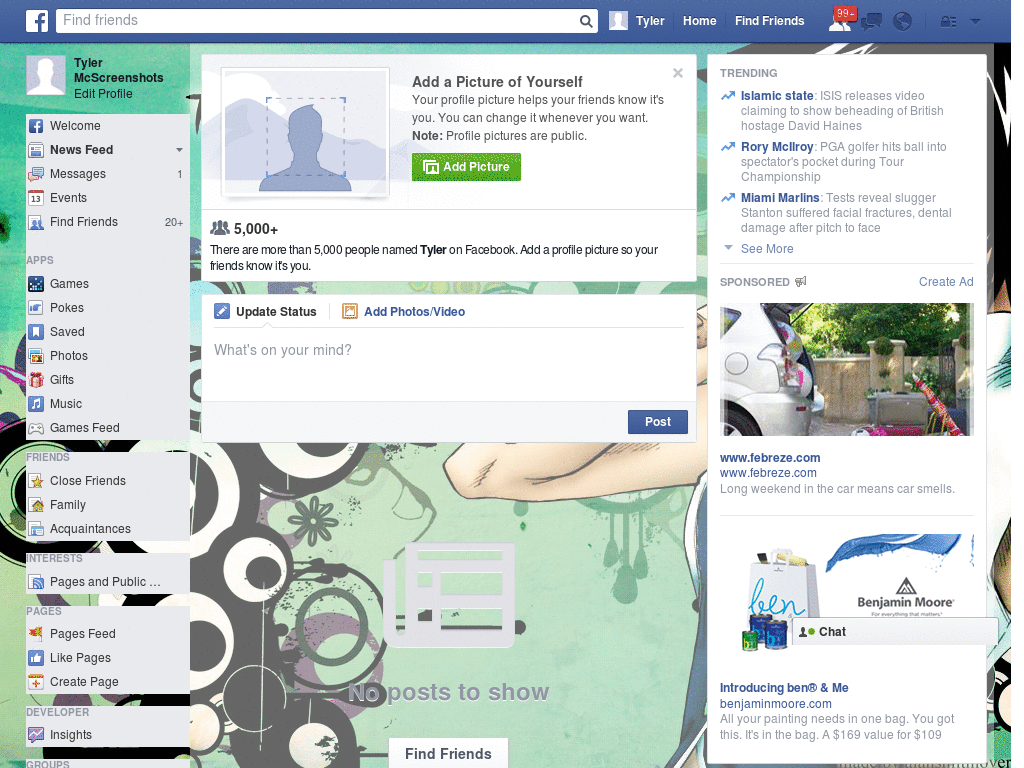Screen dimensions: 1024x768
Task: Select the Add Photos/Video tab
Action: tap(404, 312)
